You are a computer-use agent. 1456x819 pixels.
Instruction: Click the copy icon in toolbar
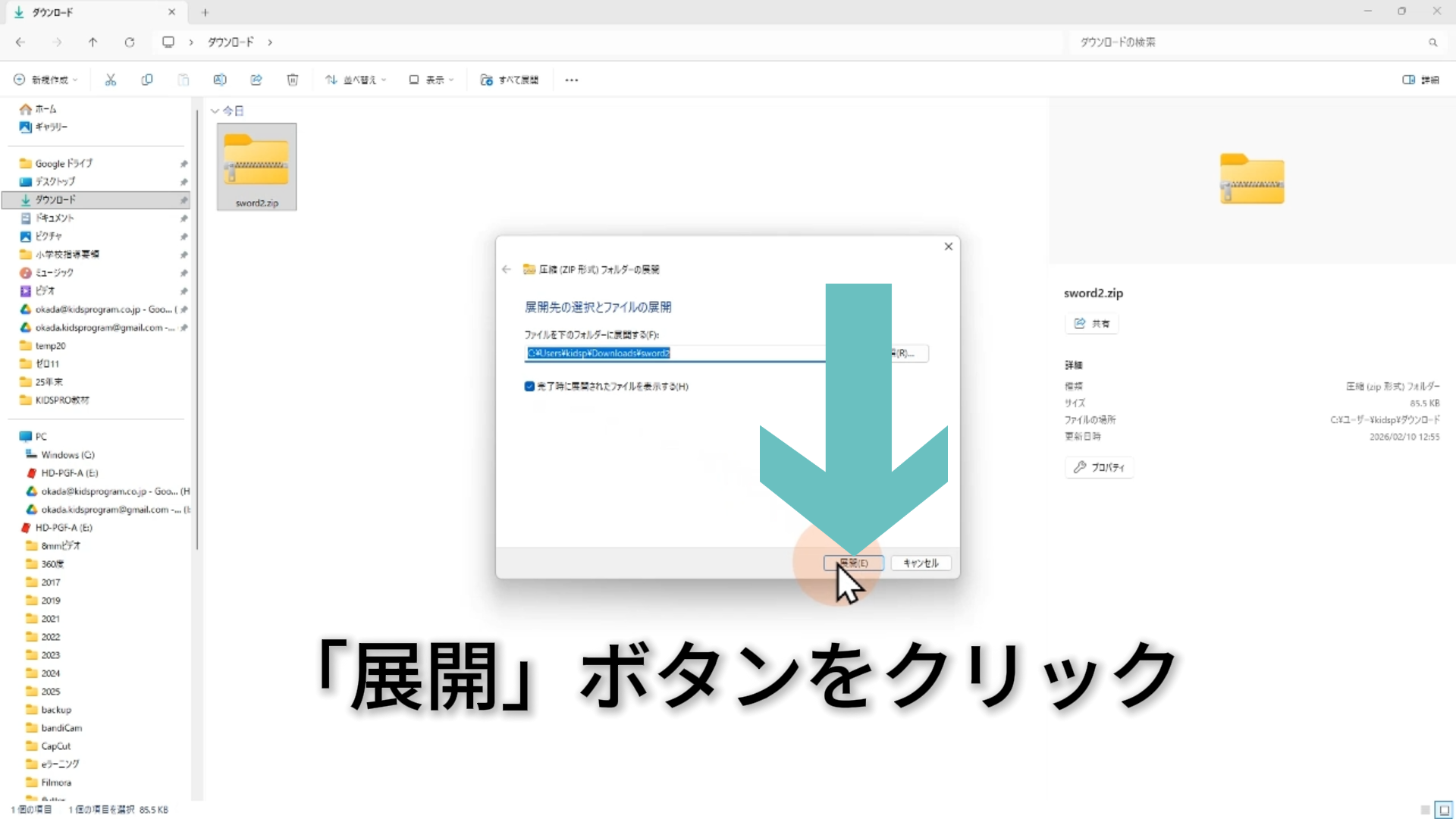point(147,80)
